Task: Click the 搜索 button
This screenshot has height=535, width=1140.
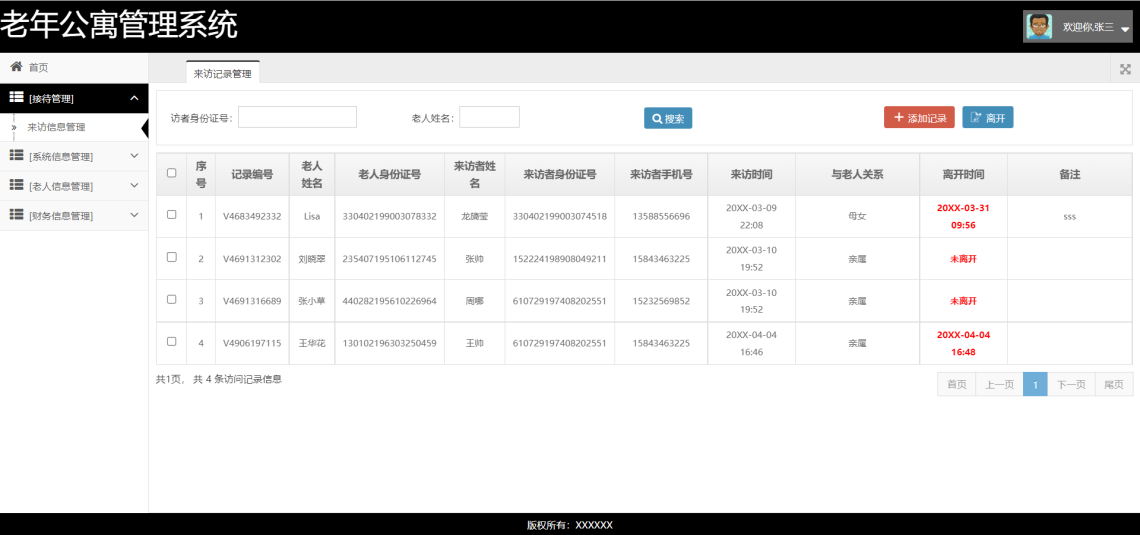Action: [x=668, y=118]
